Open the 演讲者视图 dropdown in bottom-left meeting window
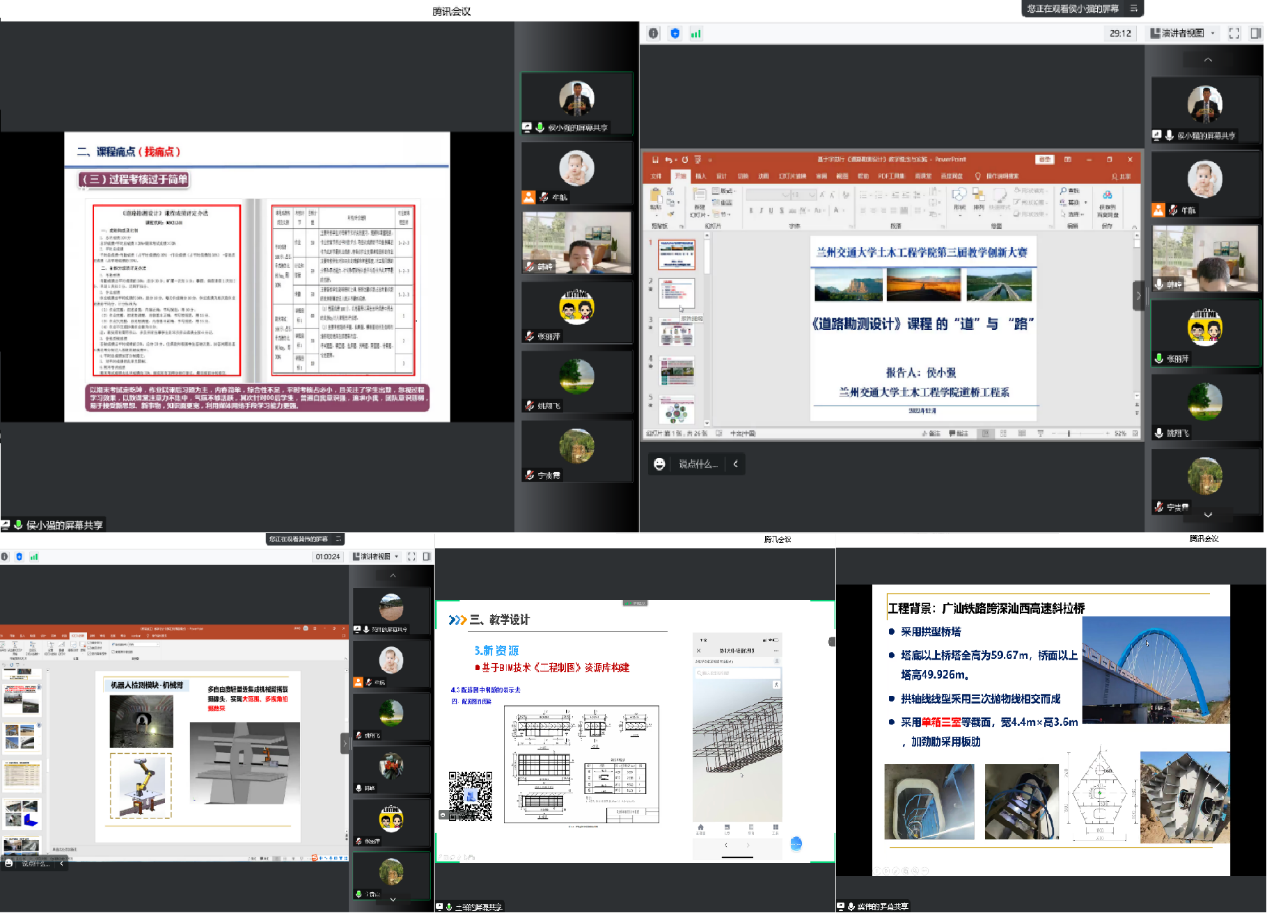The width and height of the screenshot is (1267, 913). point(375,556)
